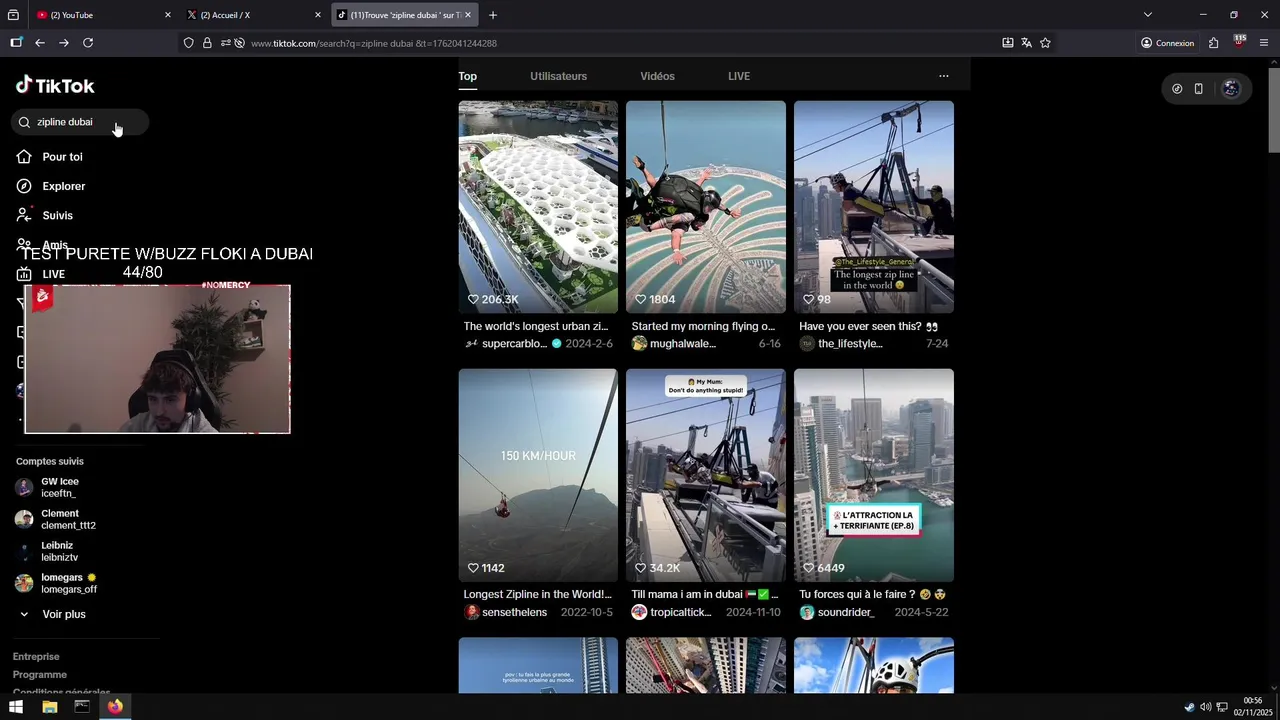Open tropicaltick... user profile
Viewport: 1280px width, 720px height.
[x=683, y=612]
